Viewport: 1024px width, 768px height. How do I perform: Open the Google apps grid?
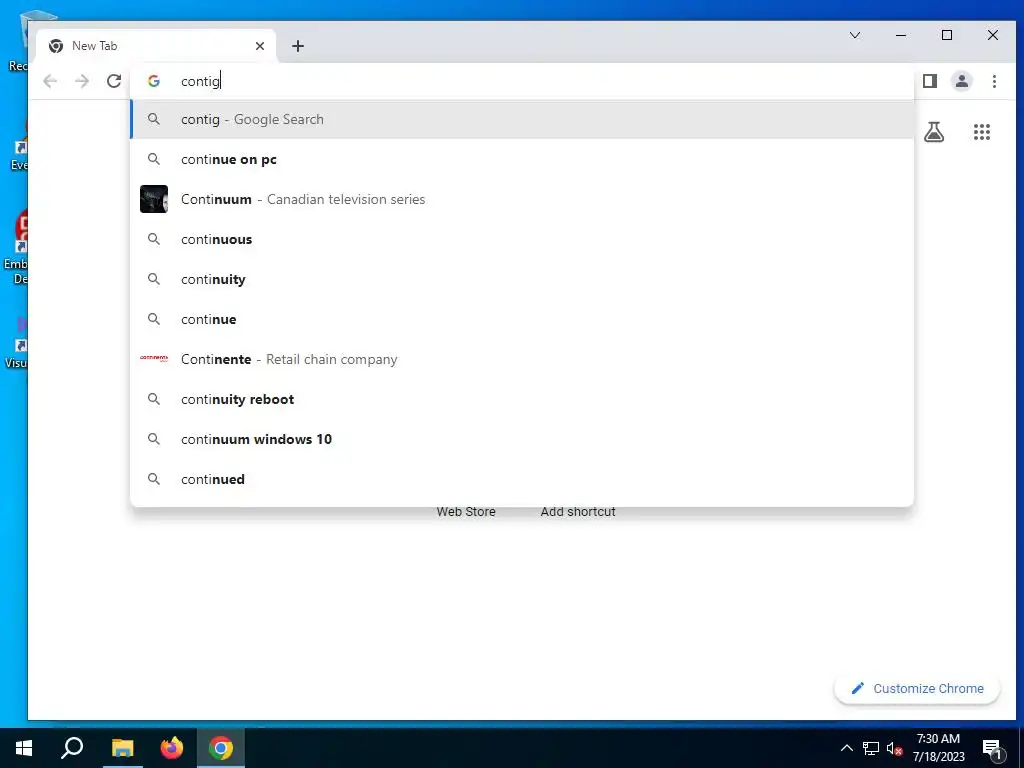pyautogui.click(x=982, y=133)
